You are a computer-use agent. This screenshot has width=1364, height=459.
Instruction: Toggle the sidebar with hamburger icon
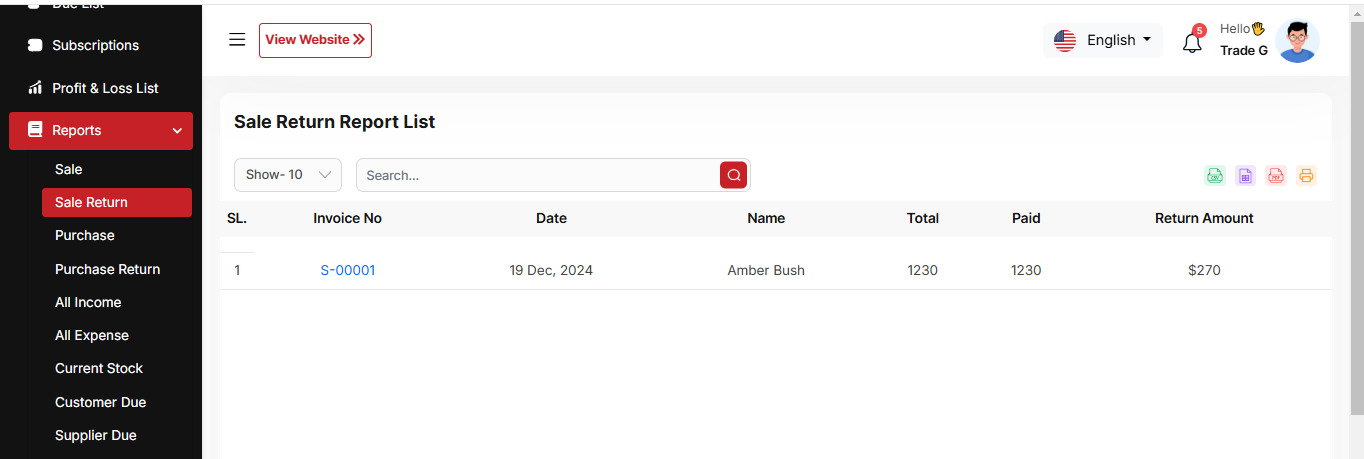(x=237, y=40)
